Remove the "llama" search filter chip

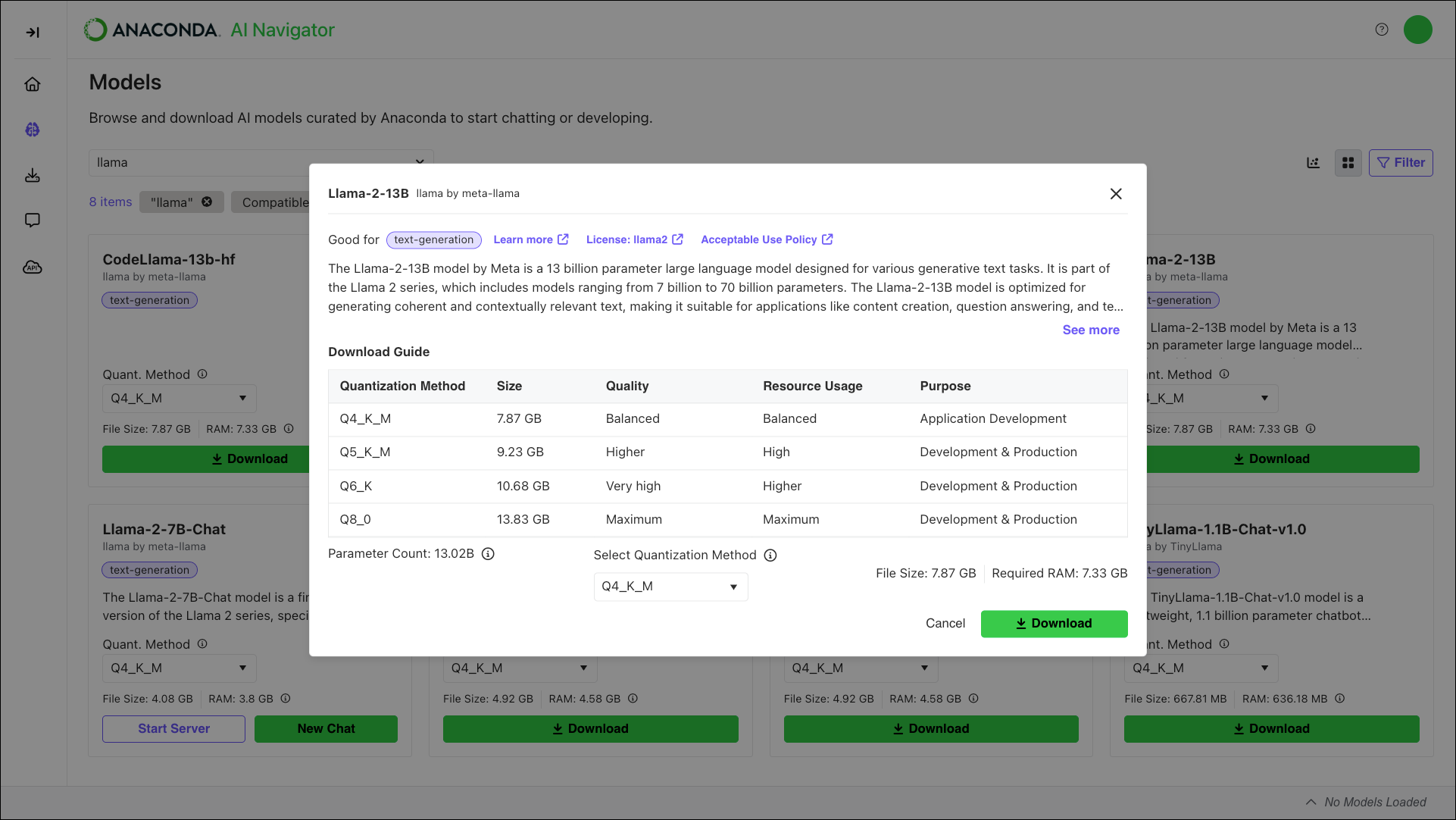point(207,202)
